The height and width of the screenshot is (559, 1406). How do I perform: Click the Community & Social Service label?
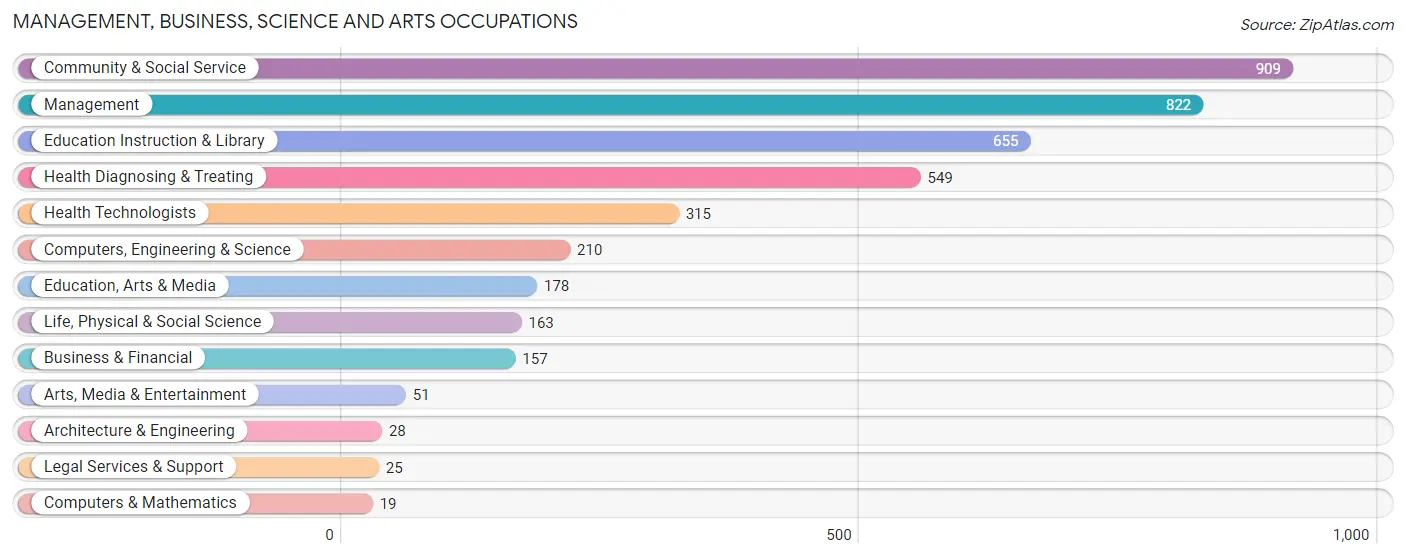pyautogui.click(x=145, y=68)
